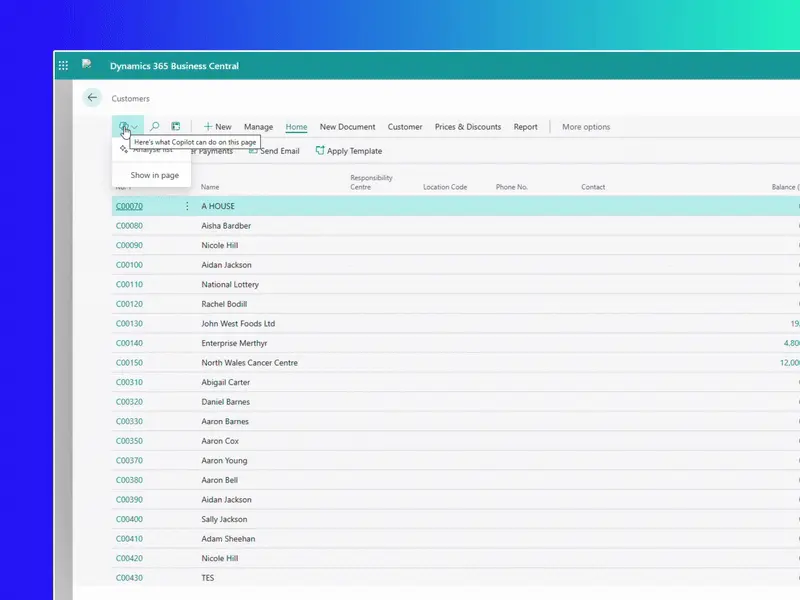This screenshot has height=600, width=800.
Task: Select Show in page from Copilot menu
Action: coord(154,175)
